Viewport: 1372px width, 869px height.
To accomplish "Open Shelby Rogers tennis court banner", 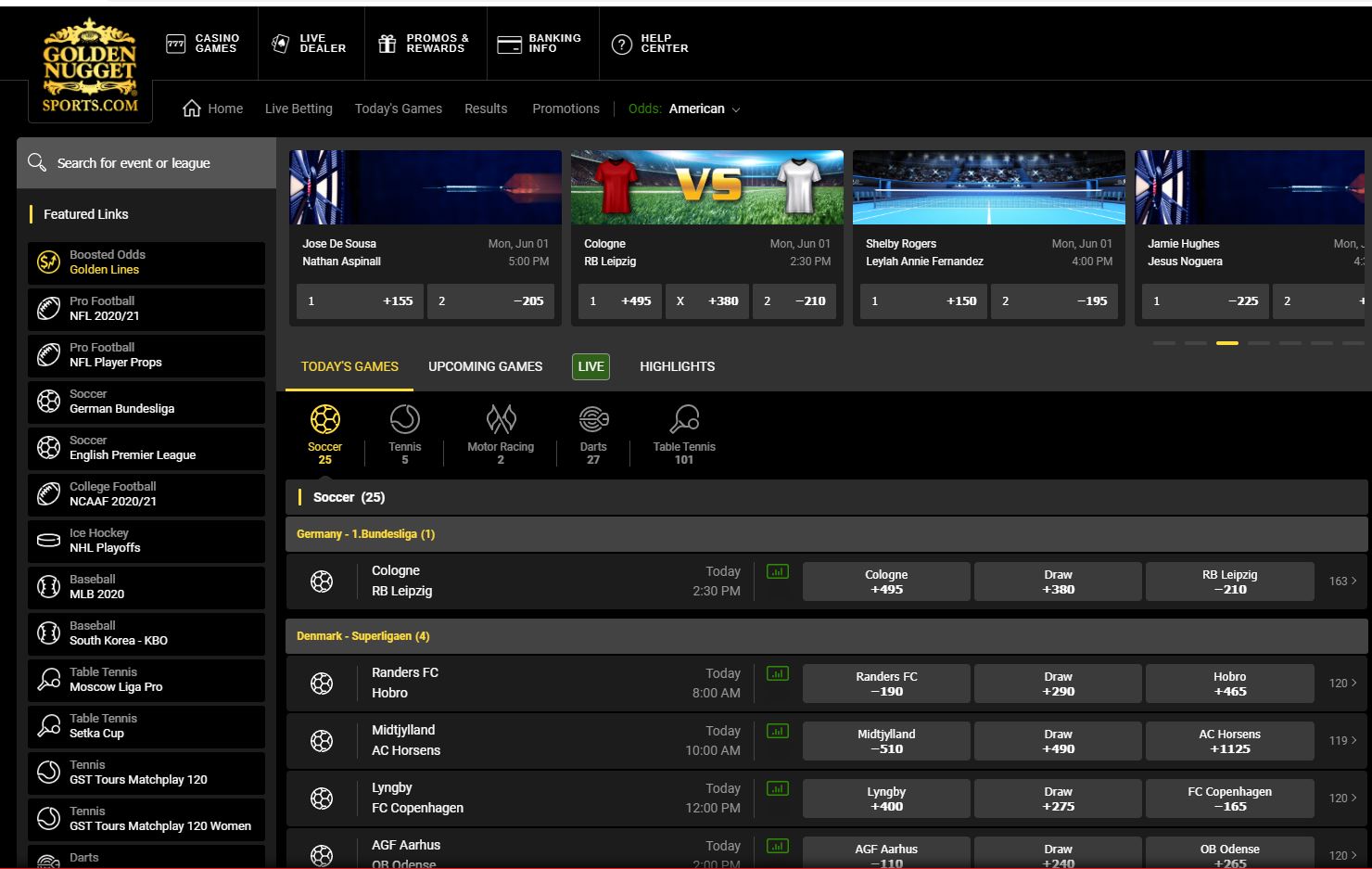I will click(x=989, y=187).
